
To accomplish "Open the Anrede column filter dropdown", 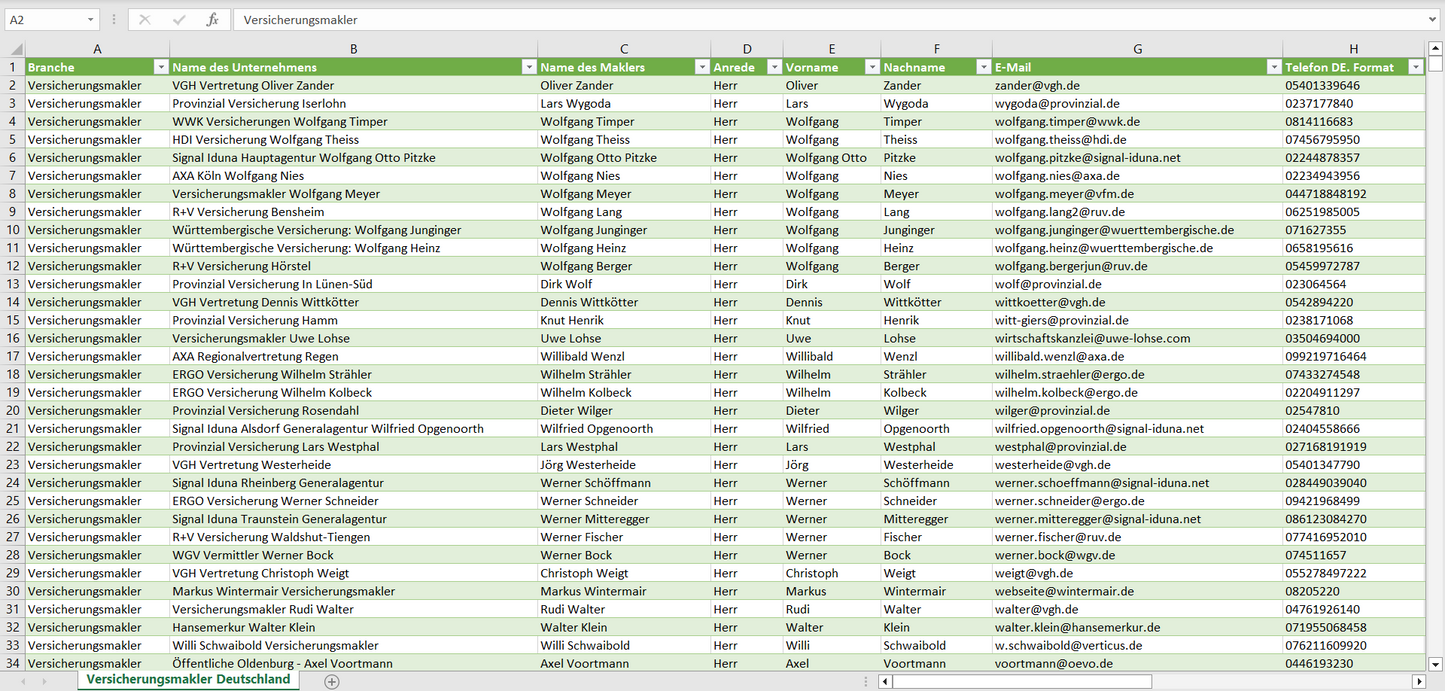I will point(773,67).
